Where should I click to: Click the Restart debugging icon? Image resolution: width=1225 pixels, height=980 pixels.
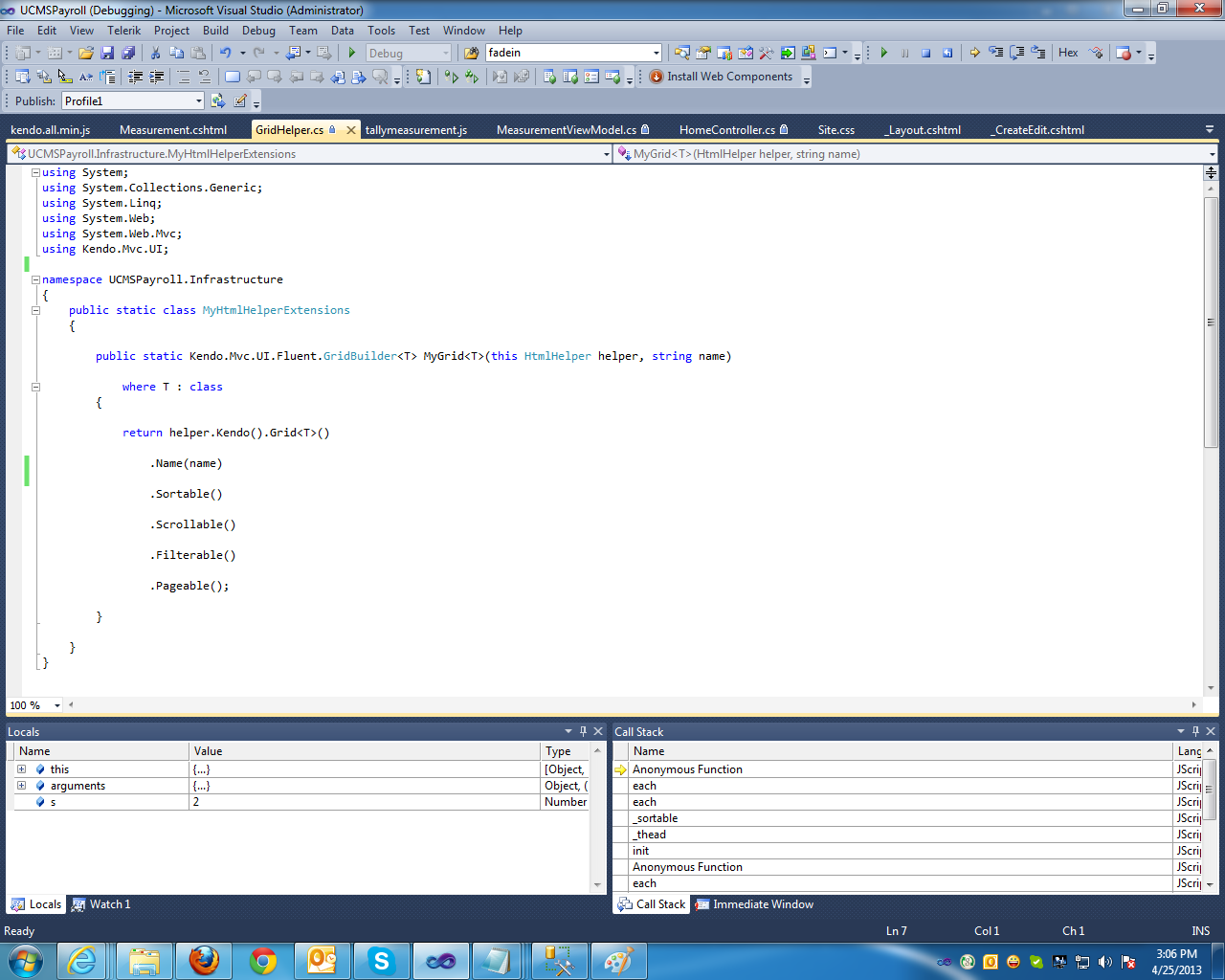click(947, 54)
